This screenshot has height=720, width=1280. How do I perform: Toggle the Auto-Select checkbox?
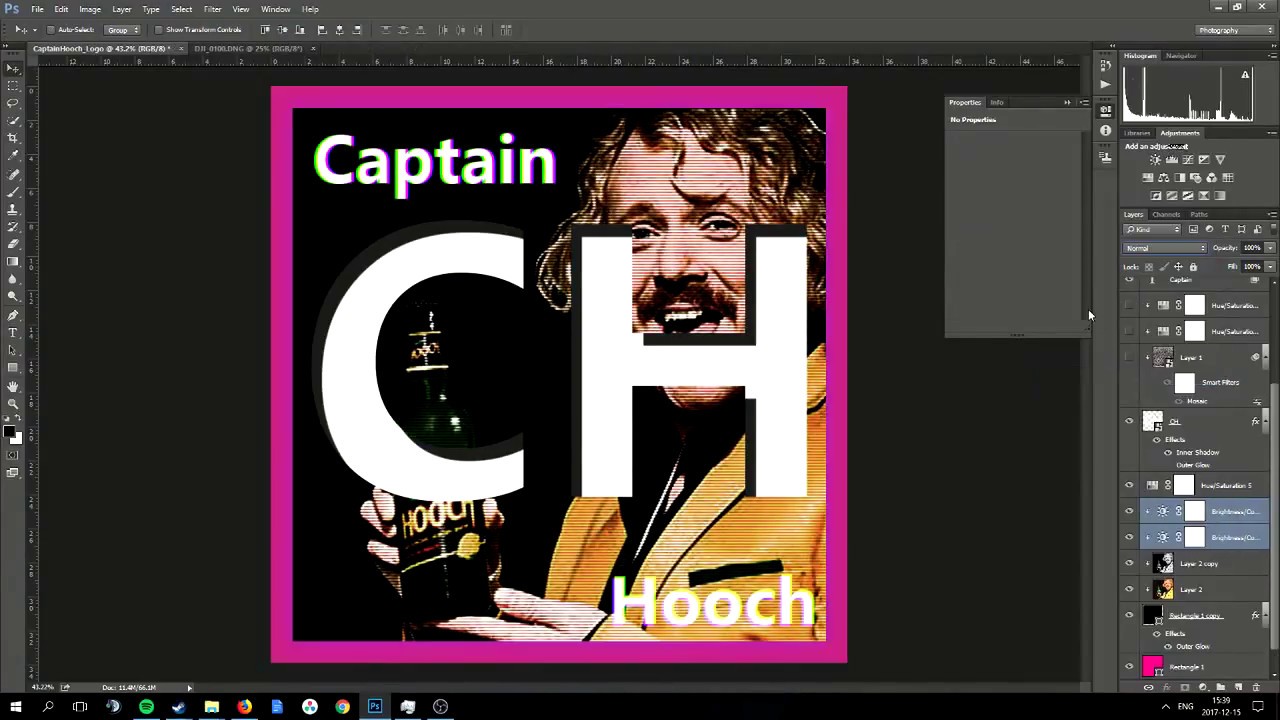pos(50,30)
